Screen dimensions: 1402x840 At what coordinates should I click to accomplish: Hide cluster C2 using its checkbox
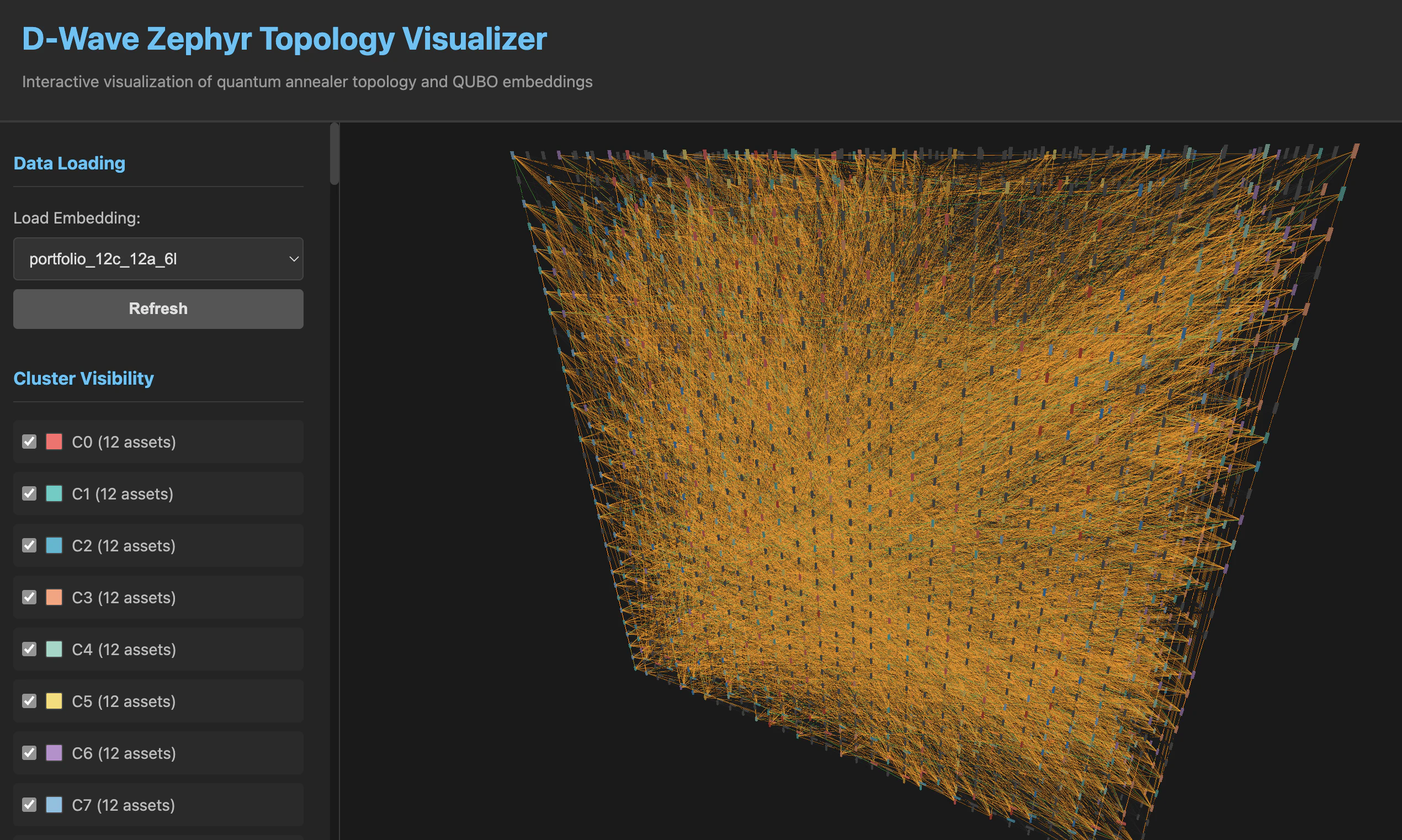coord(29,545)
